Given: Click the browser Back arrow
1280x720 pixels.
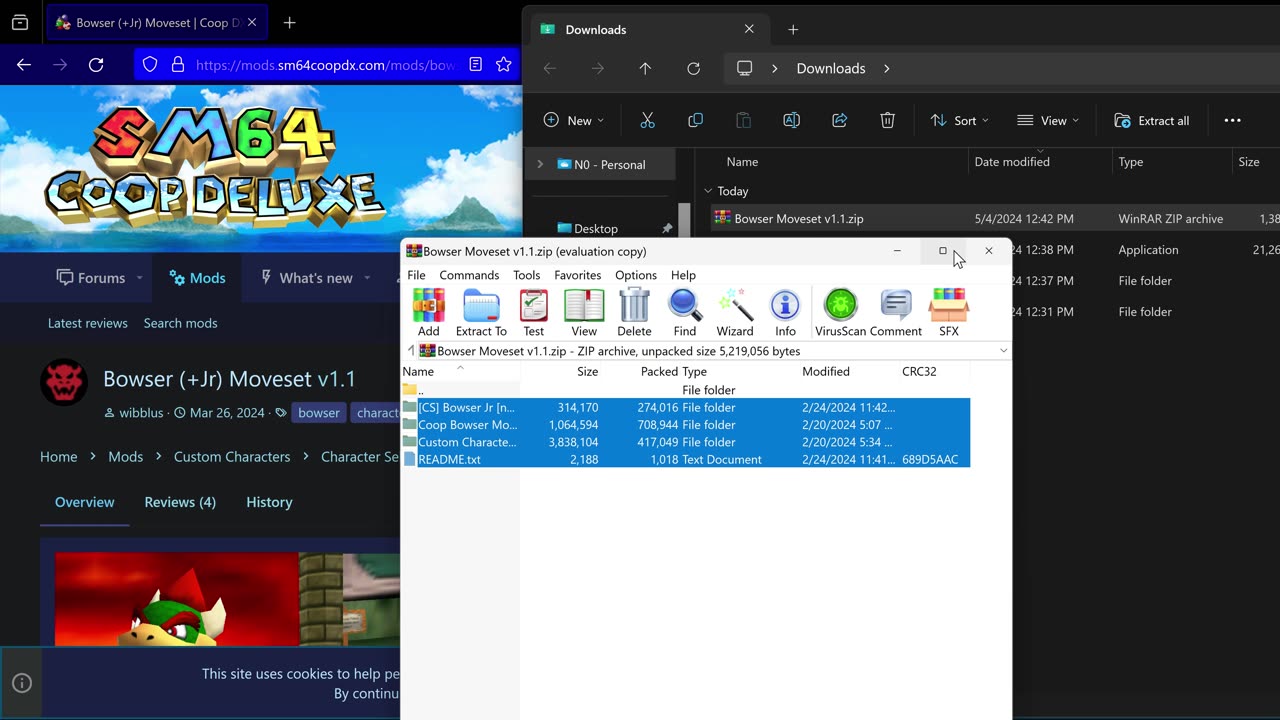Looking at the screenshot, I should 24,64.
